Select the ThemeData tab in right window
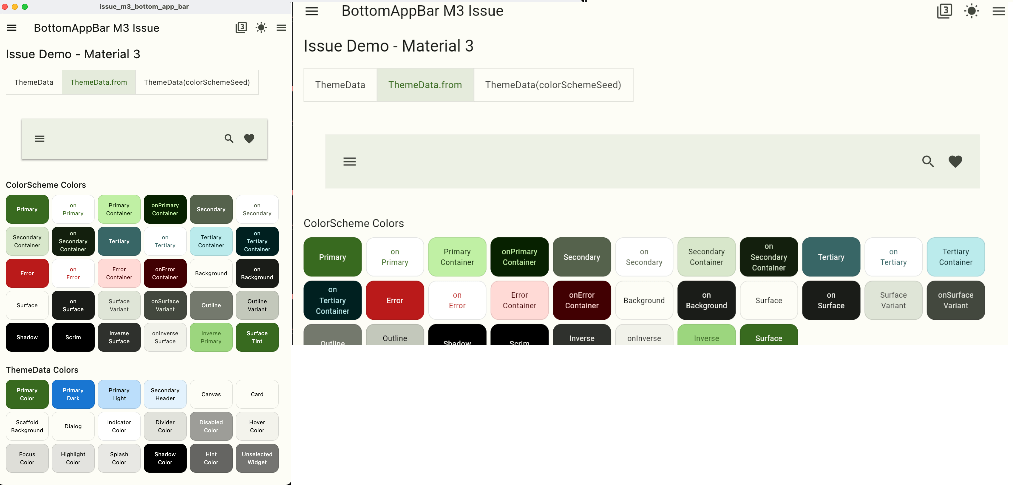This screenshot has width=1013, height=487. (340, 85)
